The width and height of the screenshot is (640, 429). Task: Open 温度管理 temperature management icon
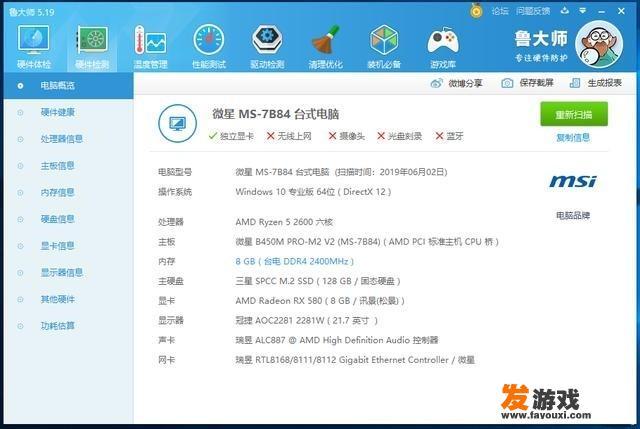point(150,47)
